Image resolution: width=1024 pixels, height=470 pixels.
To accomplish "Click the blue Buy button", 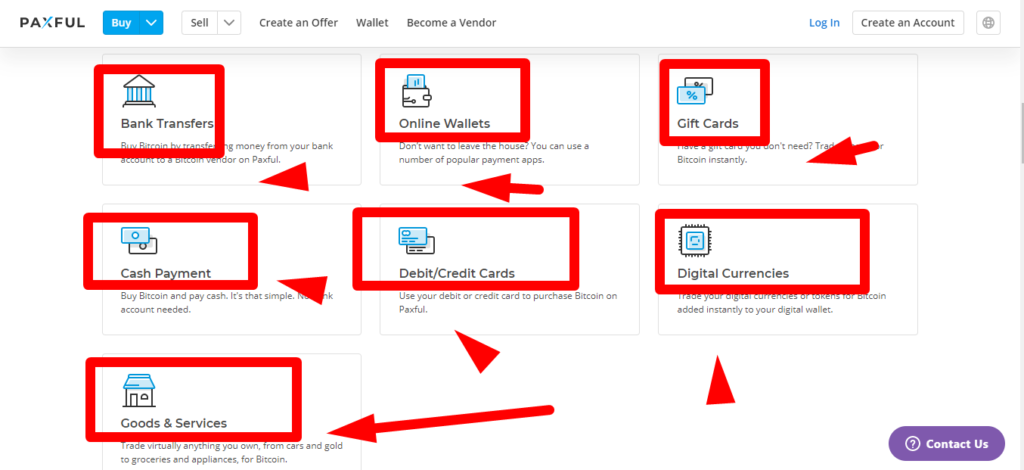I will [x=119, y=23].
